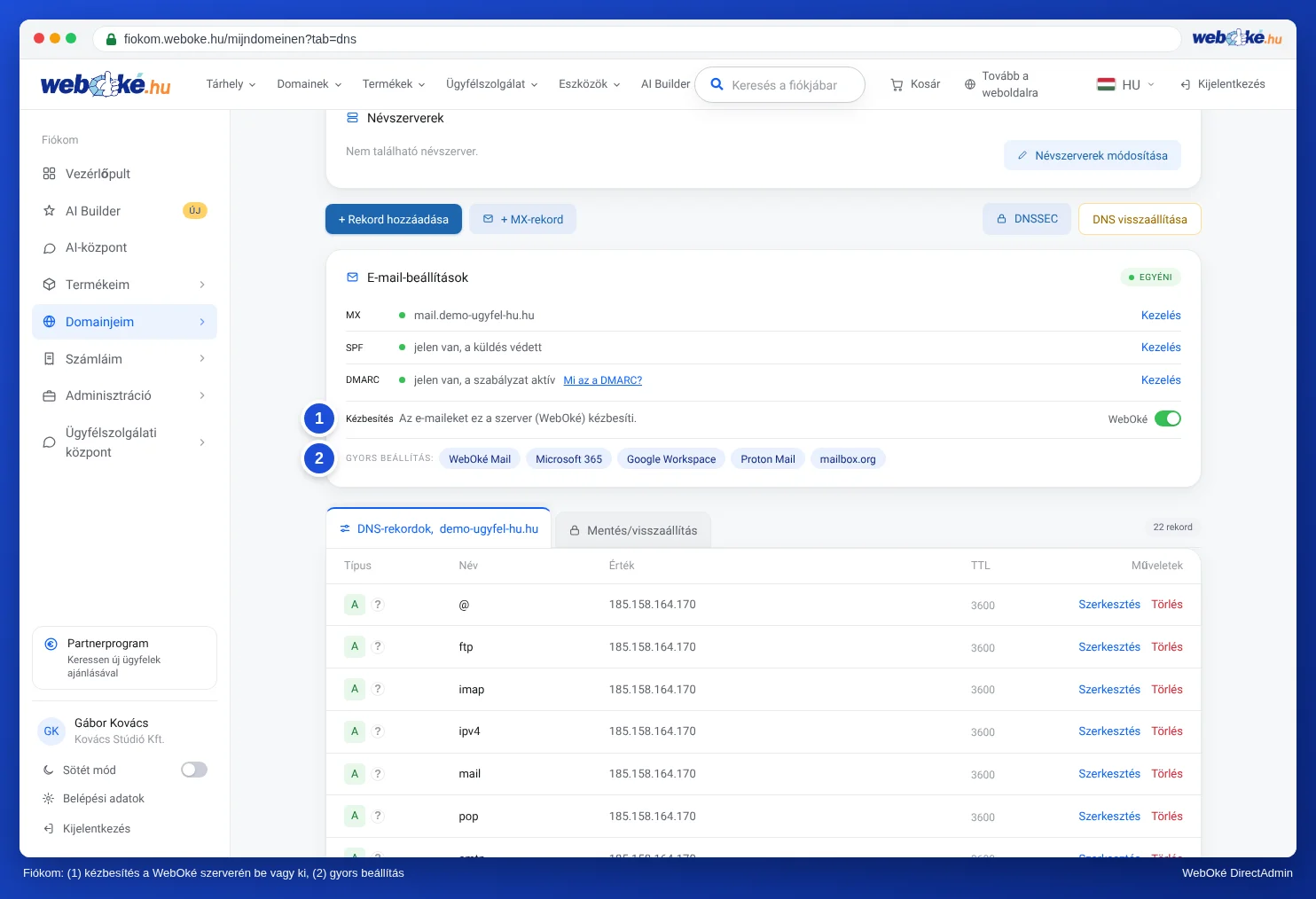Apply the Google Workspace quick setting

[671, 459]
